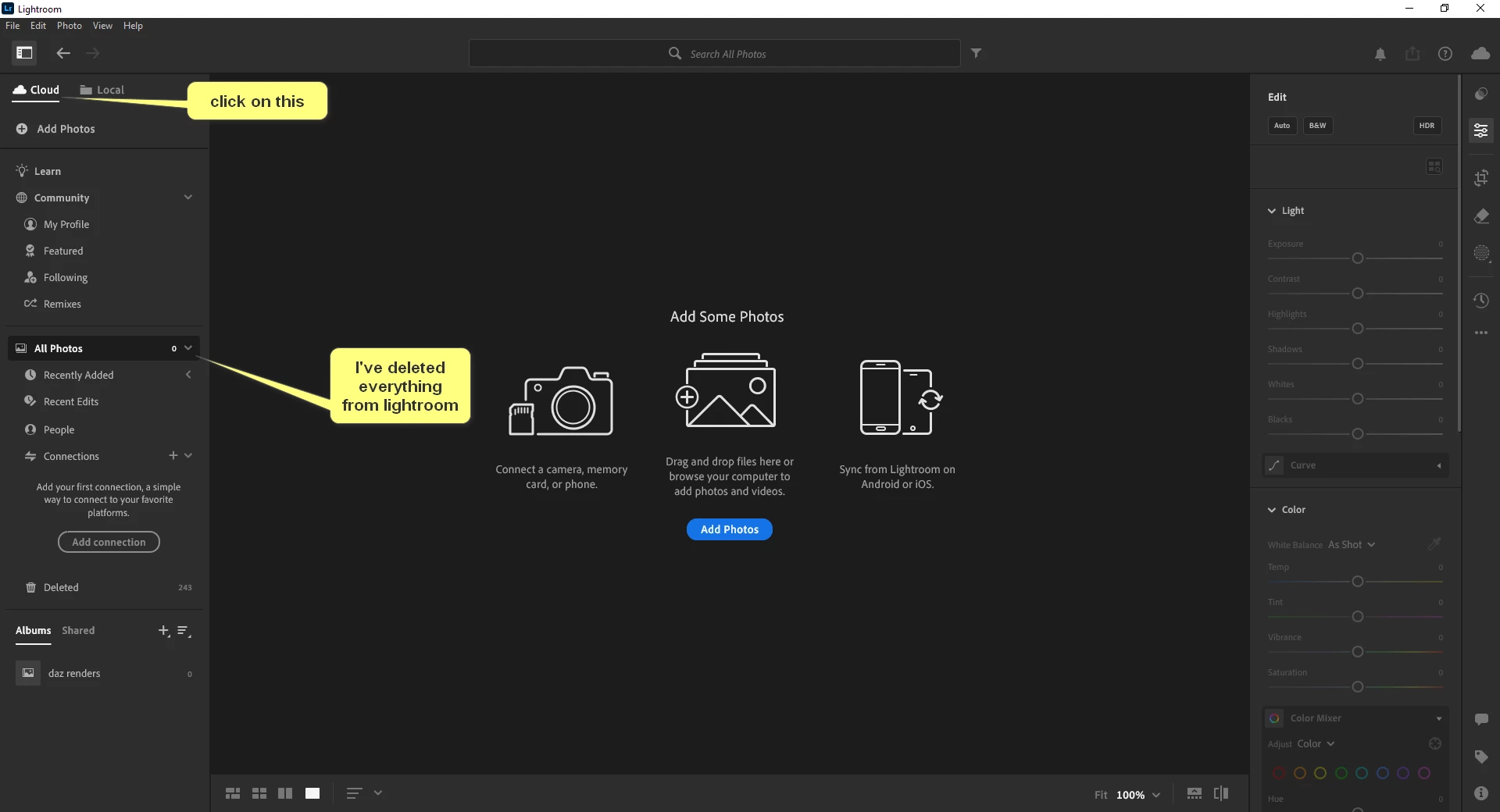1500x812 pixels.
Task: Open the keywords tag icon
Action: pos(1481,757)
